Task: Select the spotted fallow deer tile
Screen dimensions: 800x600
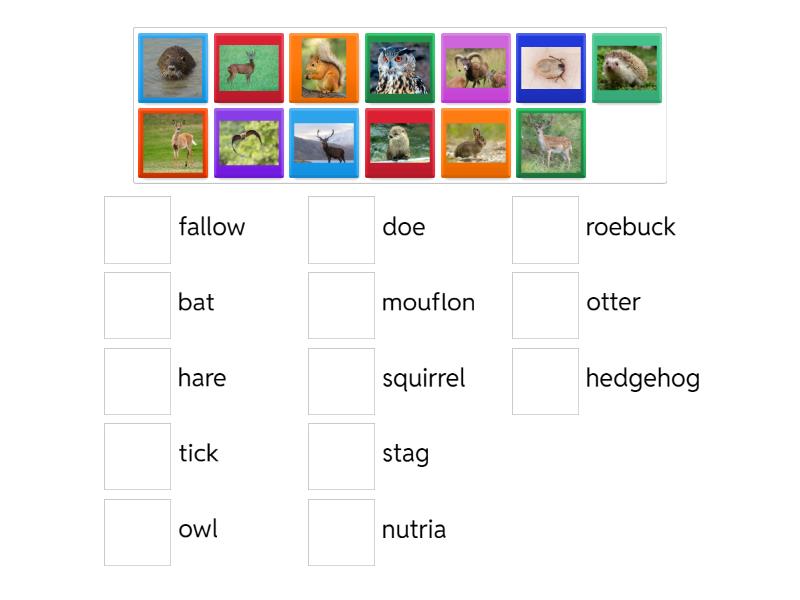Action: [x=551, y=143]
